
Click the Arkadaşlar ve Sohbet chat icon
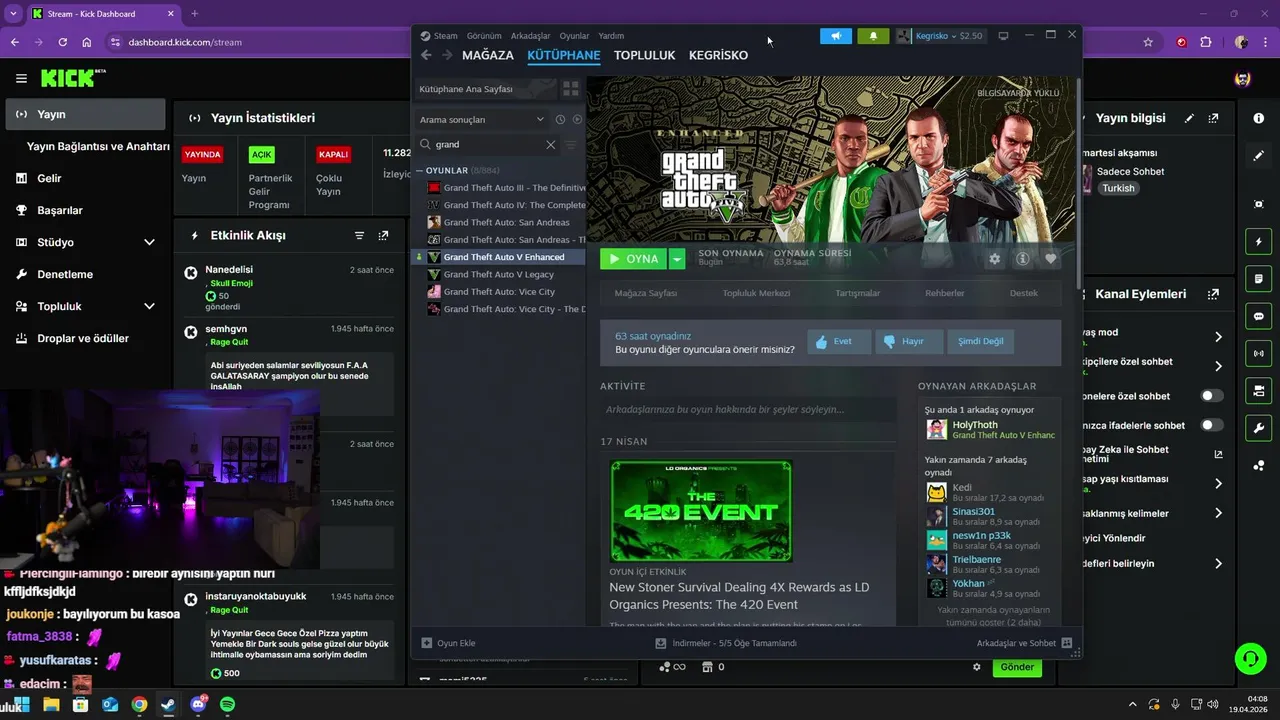tap(1067, 643)
